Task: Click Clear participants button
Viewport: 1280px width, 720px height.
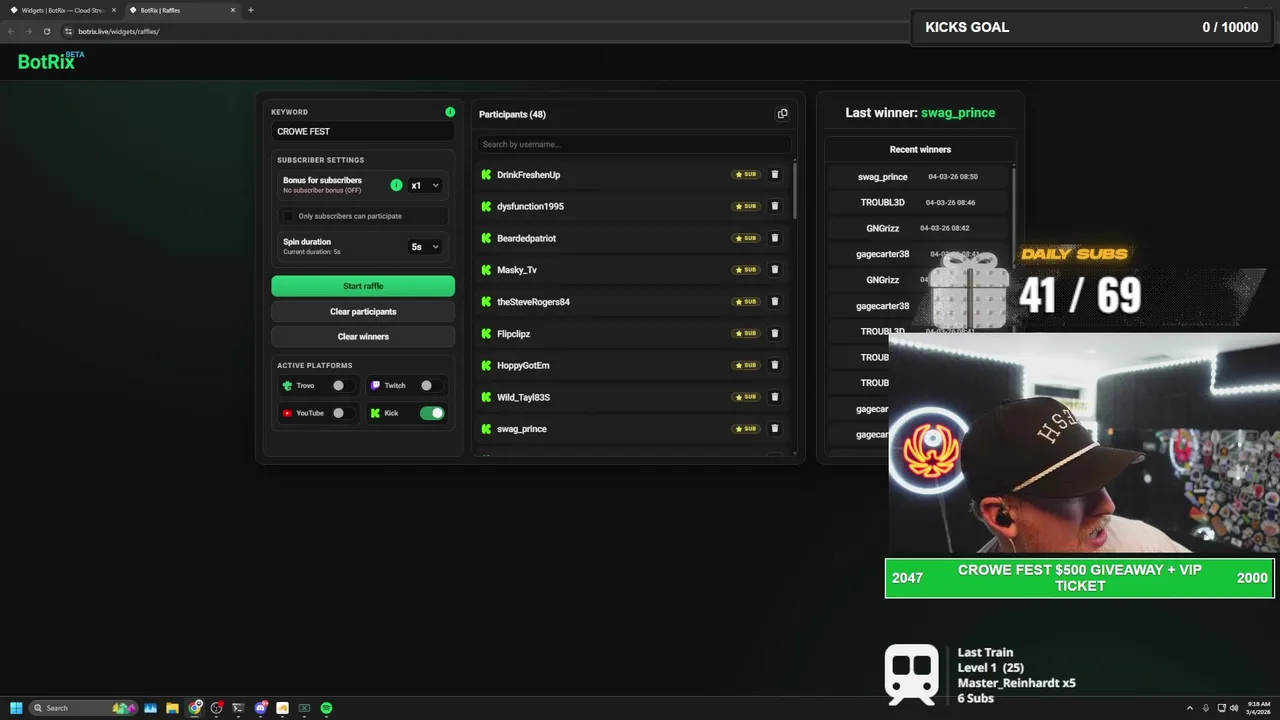Action: 363,311
